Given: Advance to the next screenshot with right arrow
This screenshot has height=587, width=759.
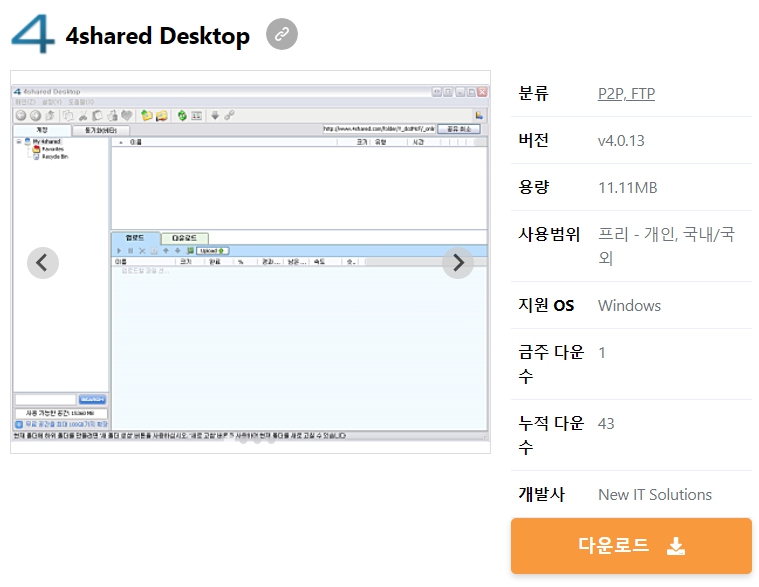Looking at the screenshot, I should (x=458, y=263).
